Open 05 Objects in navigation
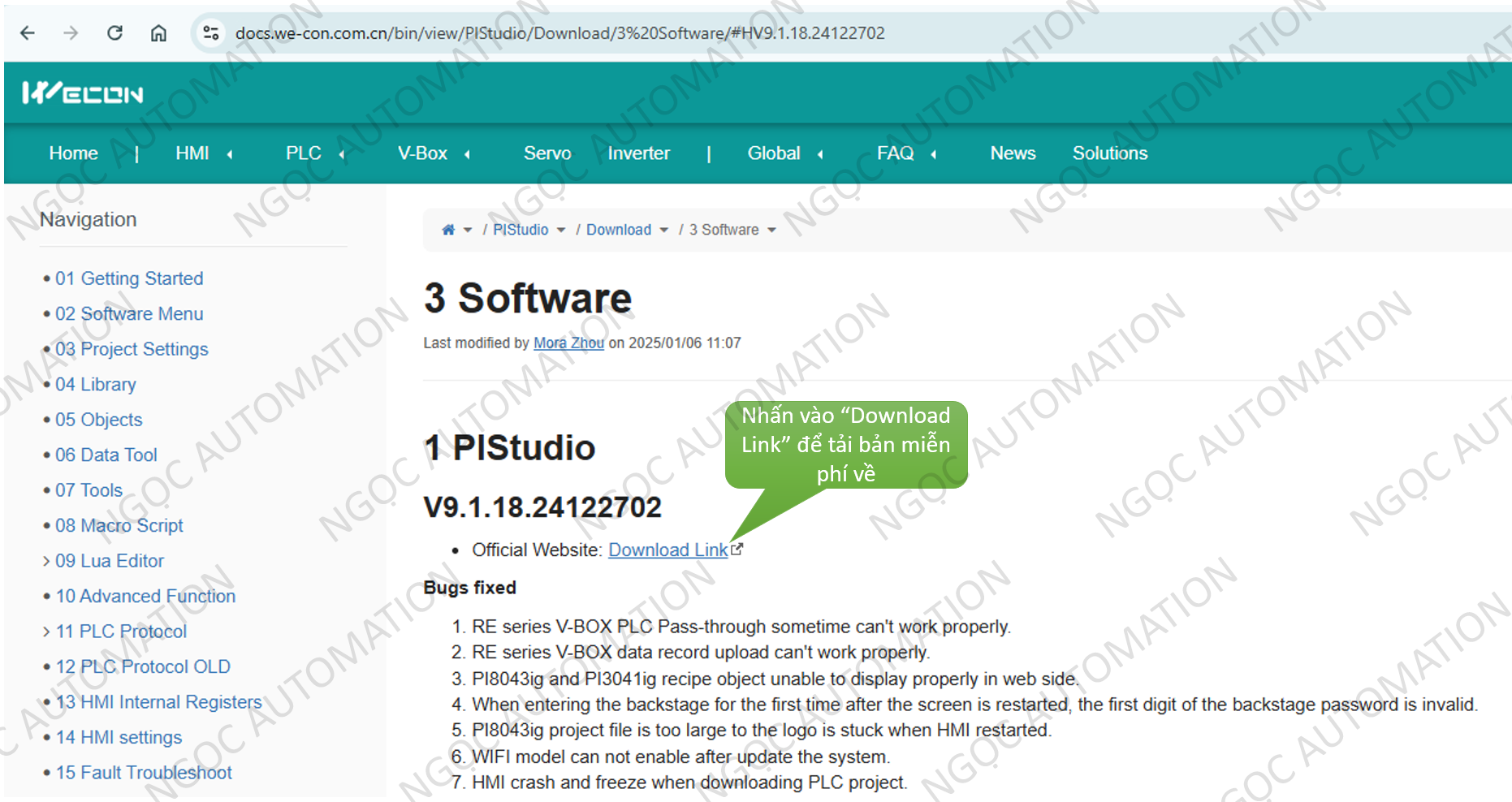The image size is (1512, 802). tap(99, 420)
